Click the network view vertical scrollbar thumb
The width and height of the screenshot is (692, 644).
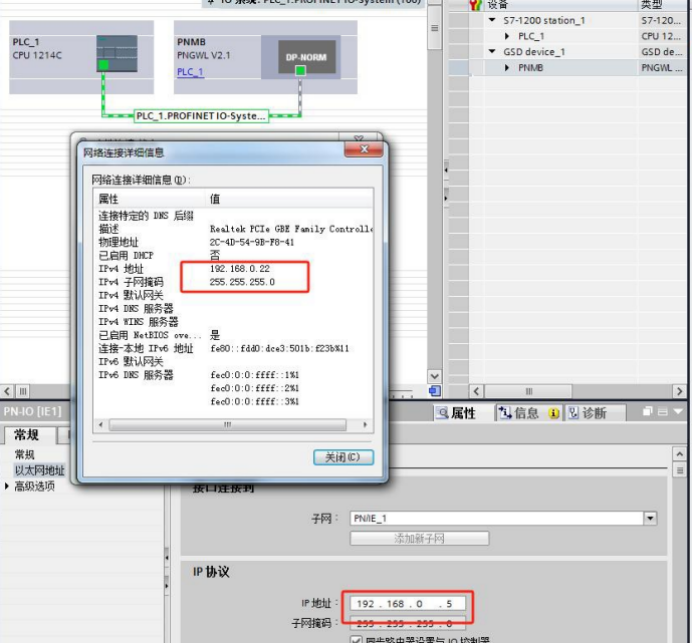coord(434,27)
